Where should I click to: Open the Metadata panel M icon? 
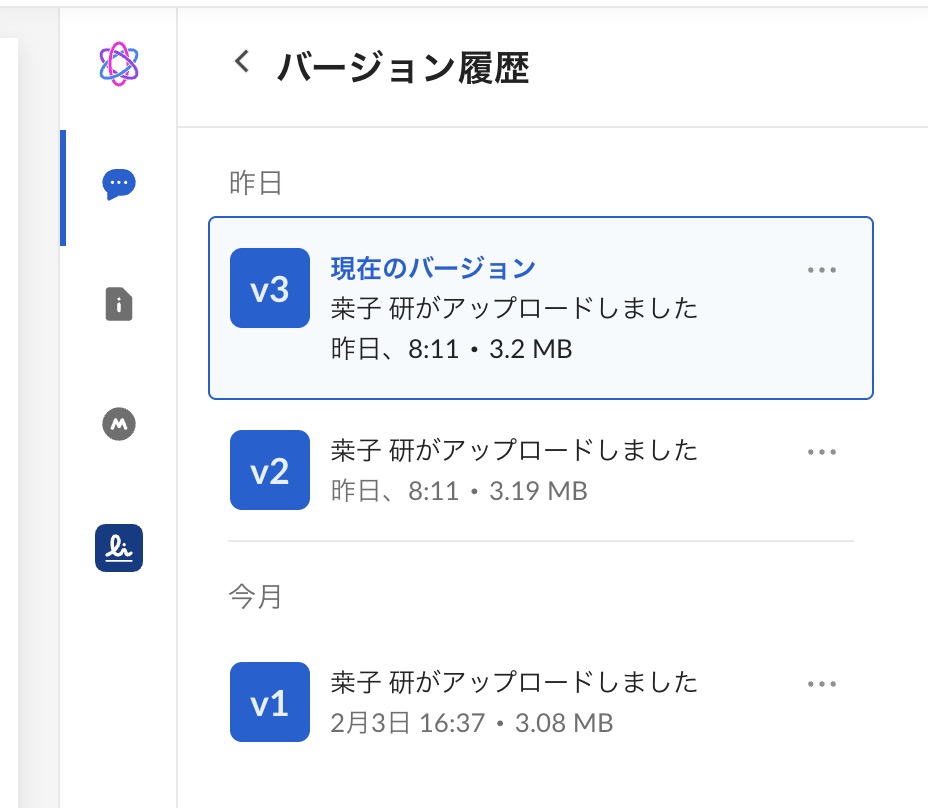[x=119, y=424]
